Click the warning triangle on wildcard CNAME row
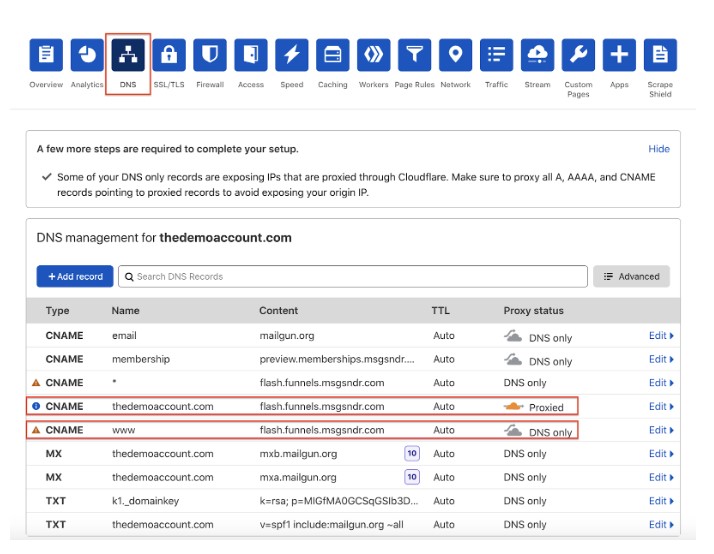 click(36, 383)
